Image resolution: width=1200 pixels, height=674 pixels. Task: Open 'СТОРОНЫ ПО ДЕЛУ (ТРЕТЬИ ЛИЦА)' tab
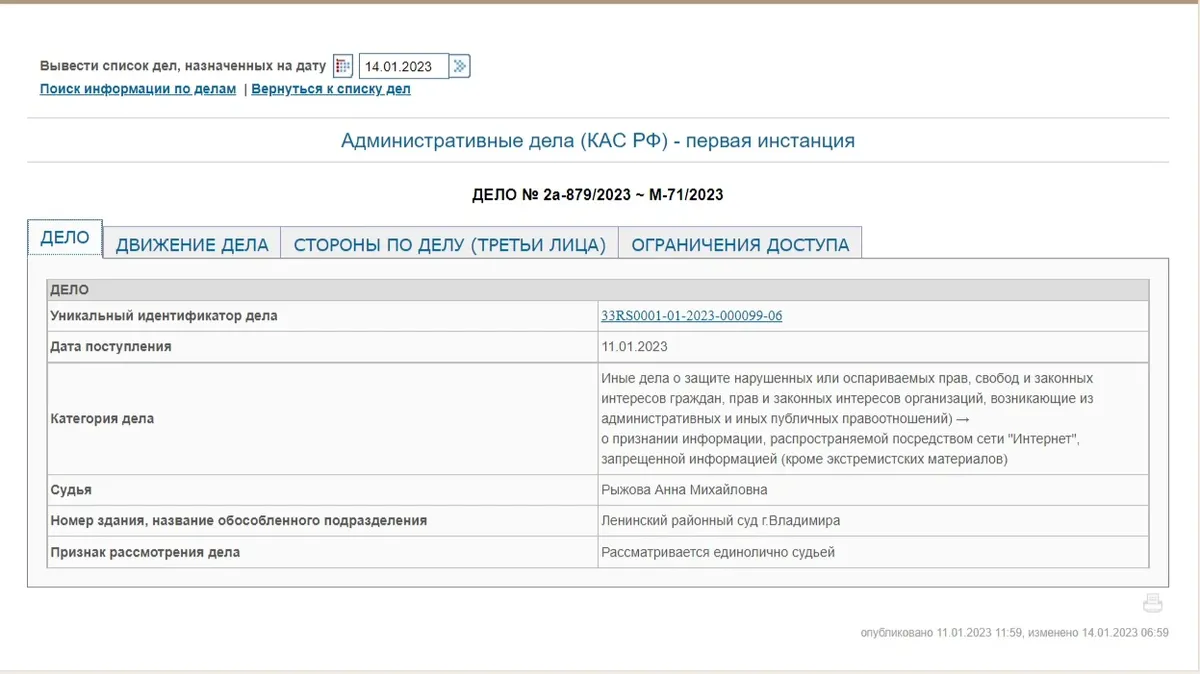(x=450, y=245)
